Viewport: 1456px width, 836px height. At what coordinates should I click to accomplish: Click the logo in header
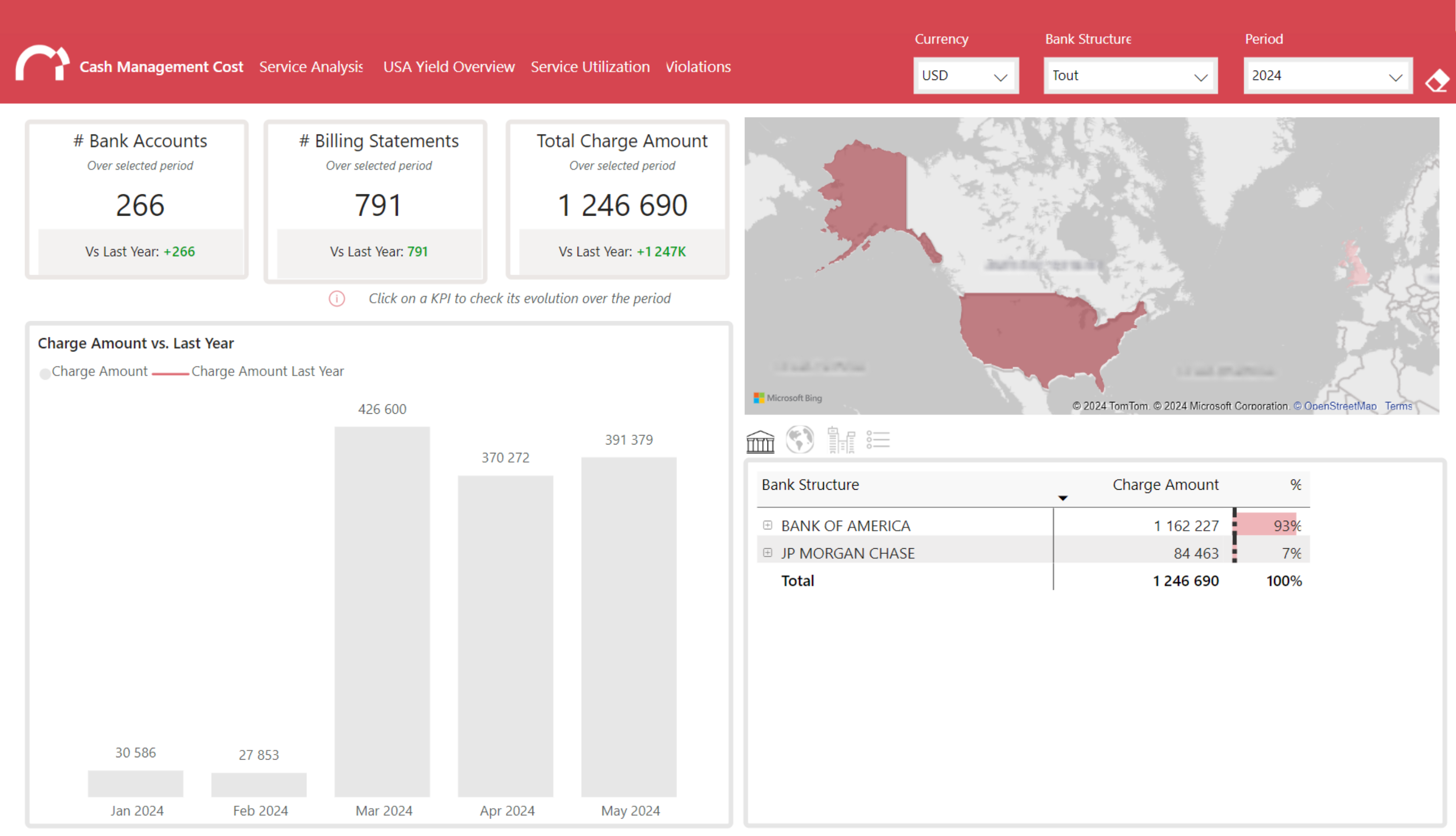[x=42, y=63]
